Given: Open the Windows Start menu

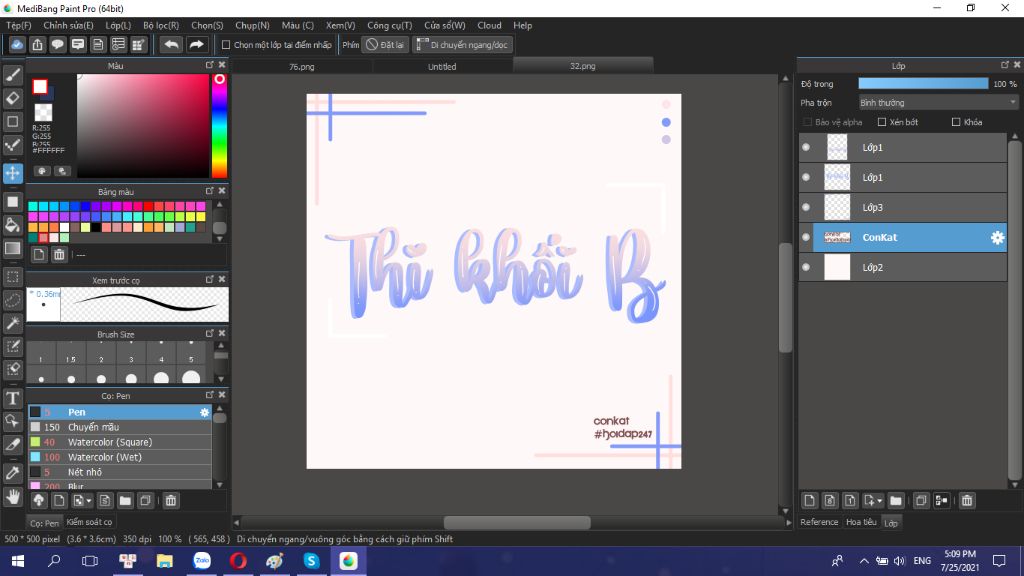Looking at the screenshot, I should coord(18,561).
